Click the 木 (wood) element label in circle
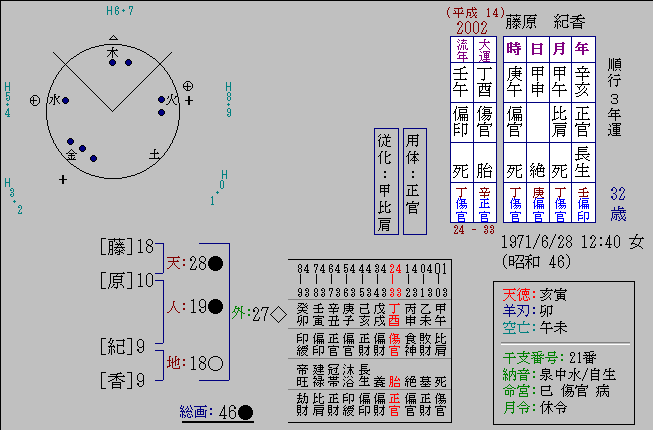 pos(112,51)
